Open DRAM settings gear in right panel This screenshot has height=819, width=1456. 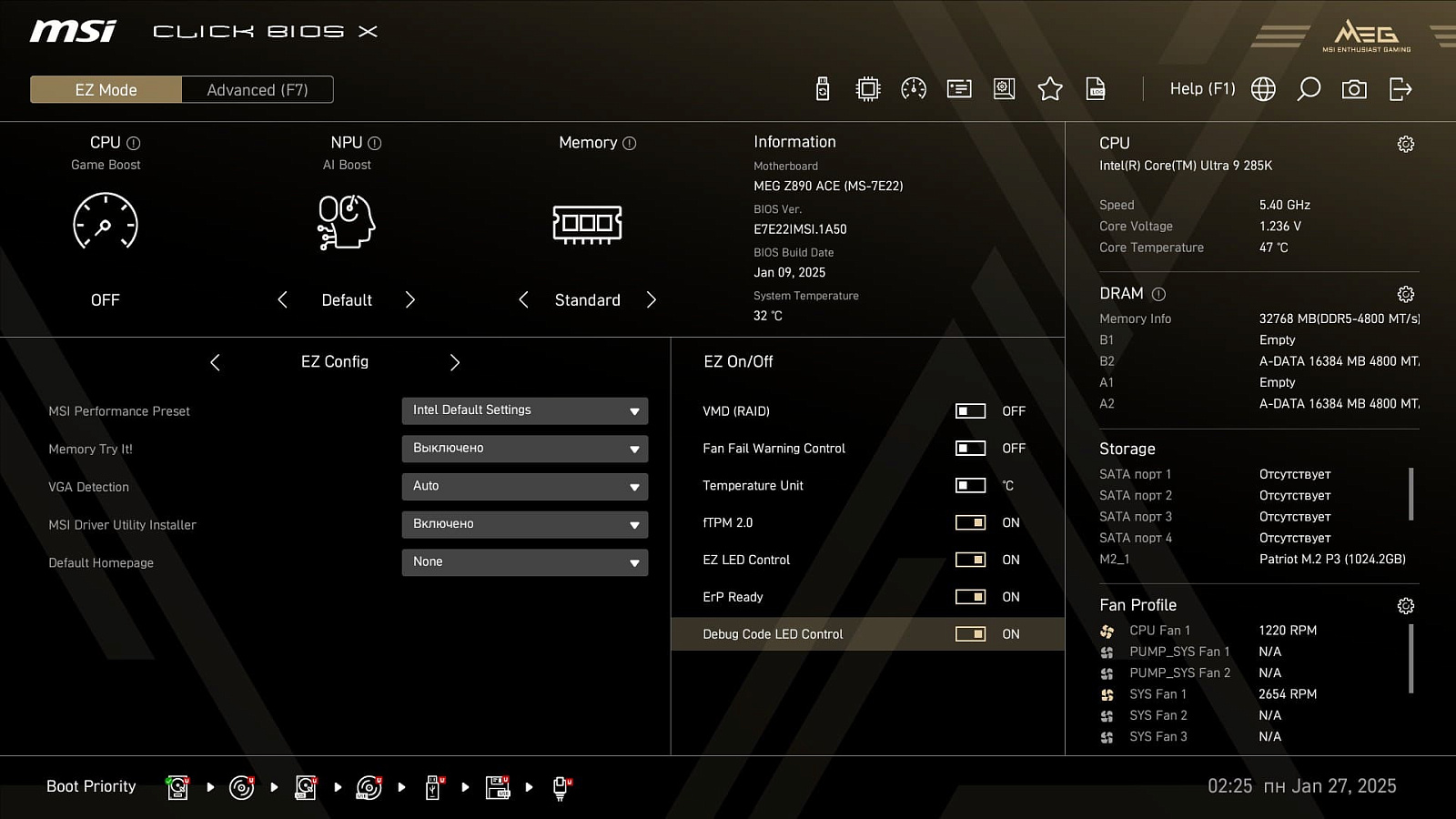1406,294
